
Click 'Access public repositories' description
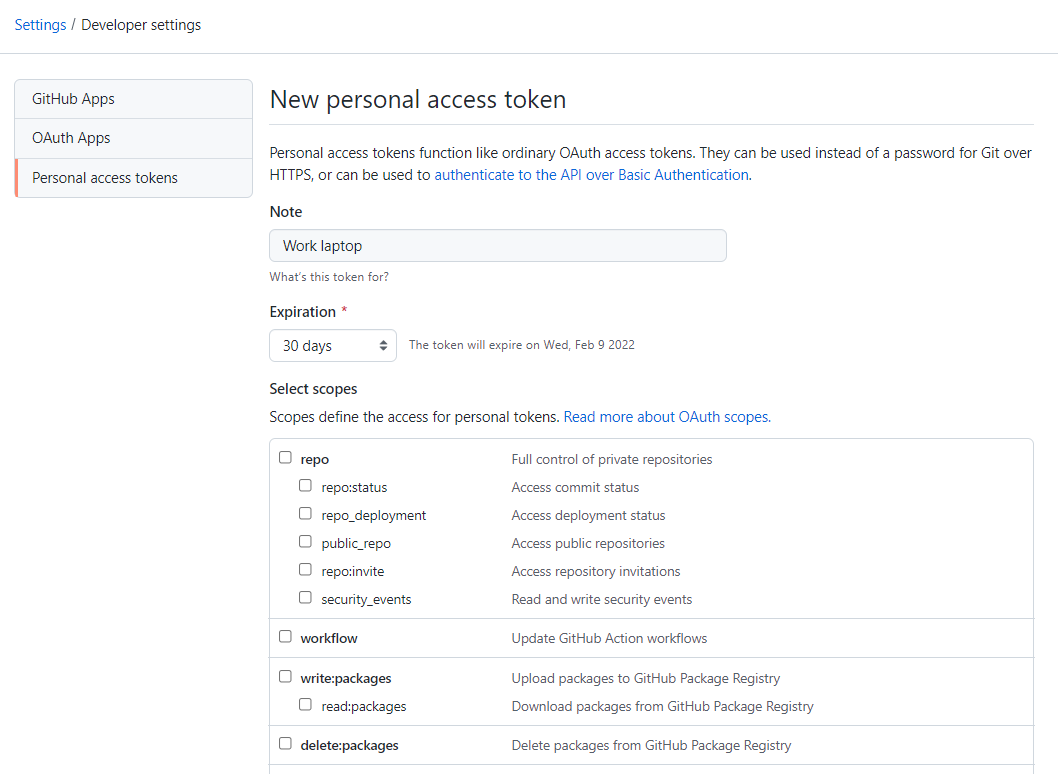tap(588, 543)
